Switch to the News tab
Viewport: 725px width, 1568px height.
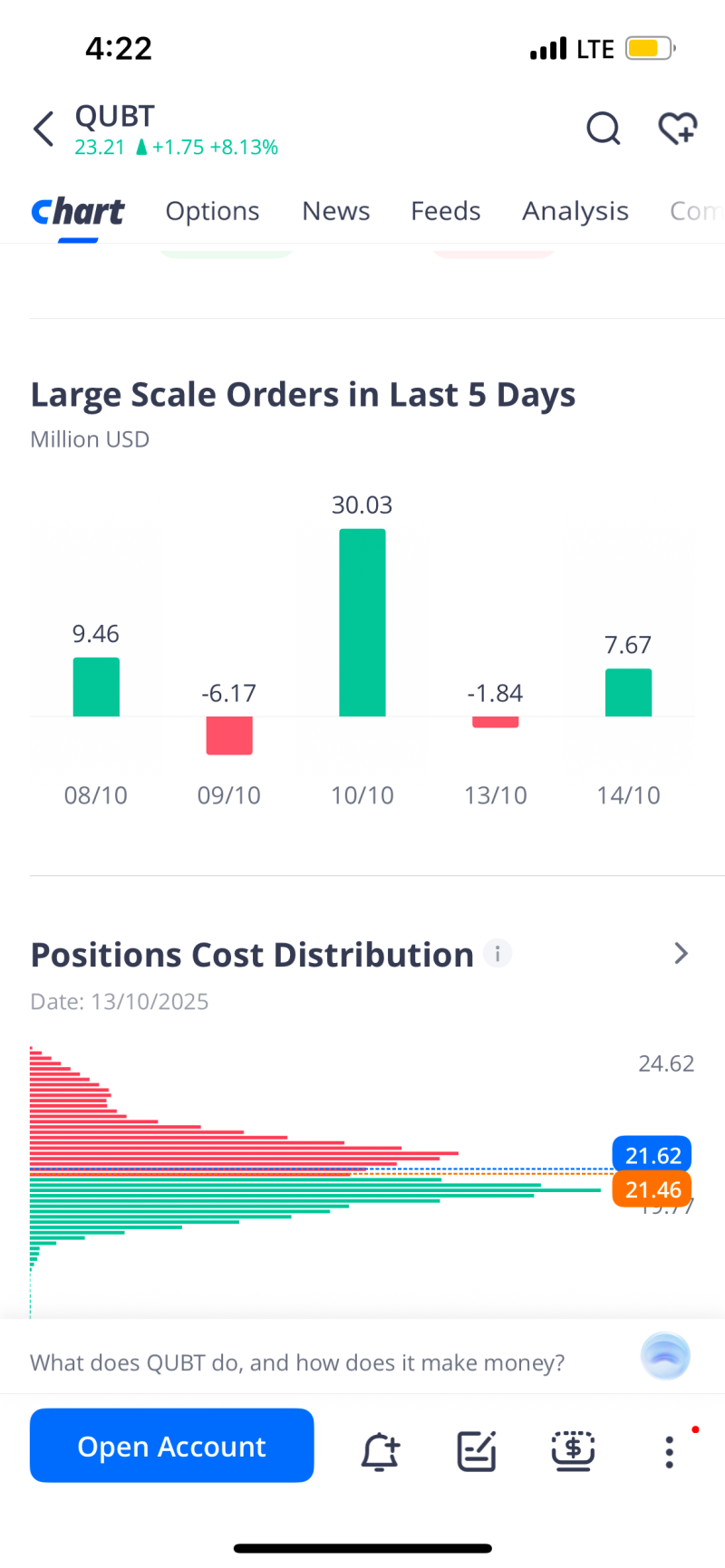click(x=336, y=211)
